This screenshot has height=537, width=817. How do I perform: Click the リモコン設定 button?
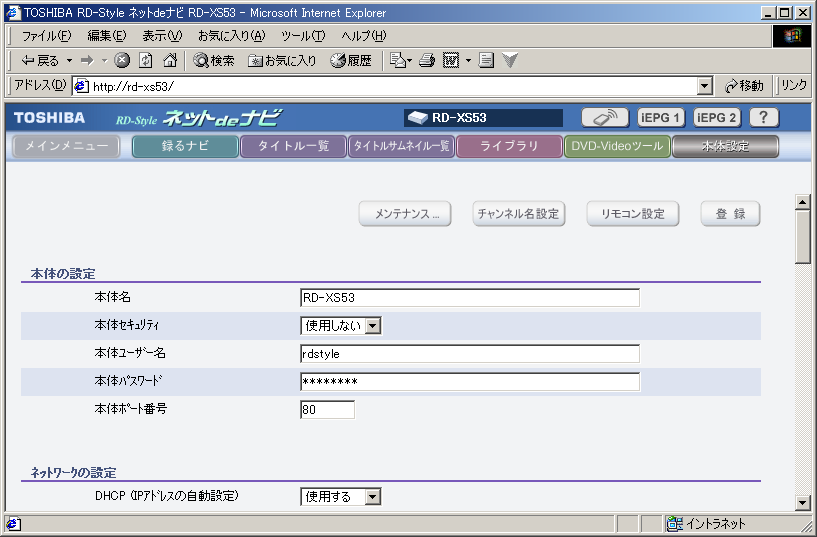pos(633,214)
